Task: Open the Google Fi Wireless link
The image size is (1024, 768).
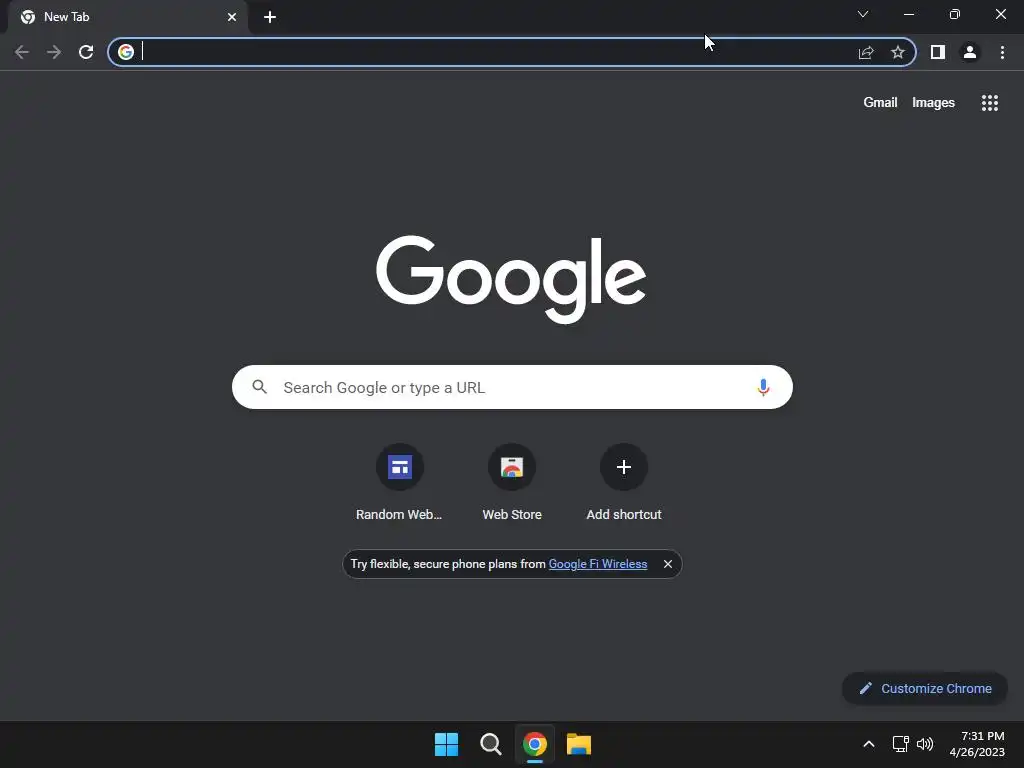Action: pos(598,564)
